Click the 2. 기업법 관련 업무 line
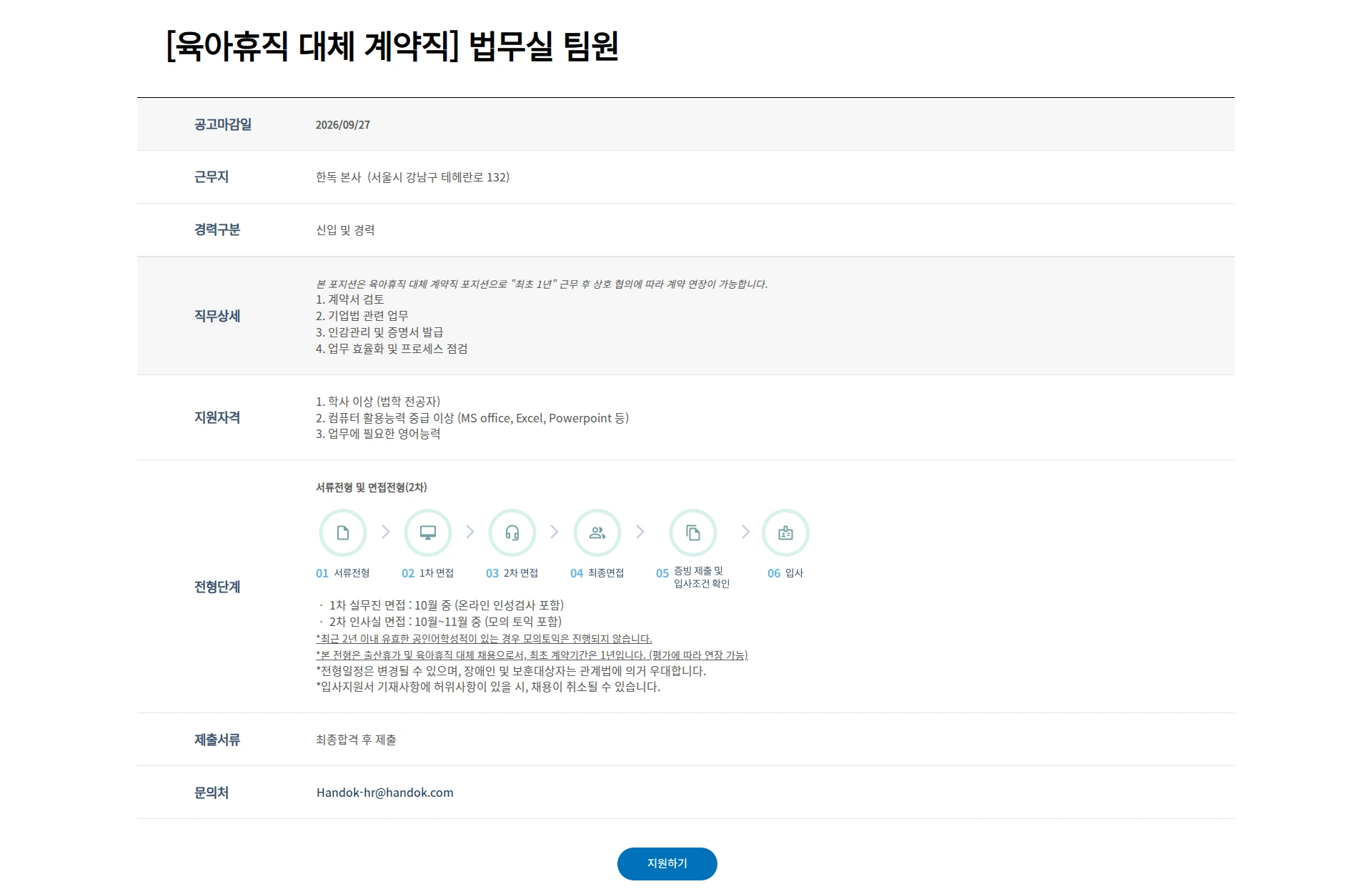The image size is (1372, 894). 362,316
